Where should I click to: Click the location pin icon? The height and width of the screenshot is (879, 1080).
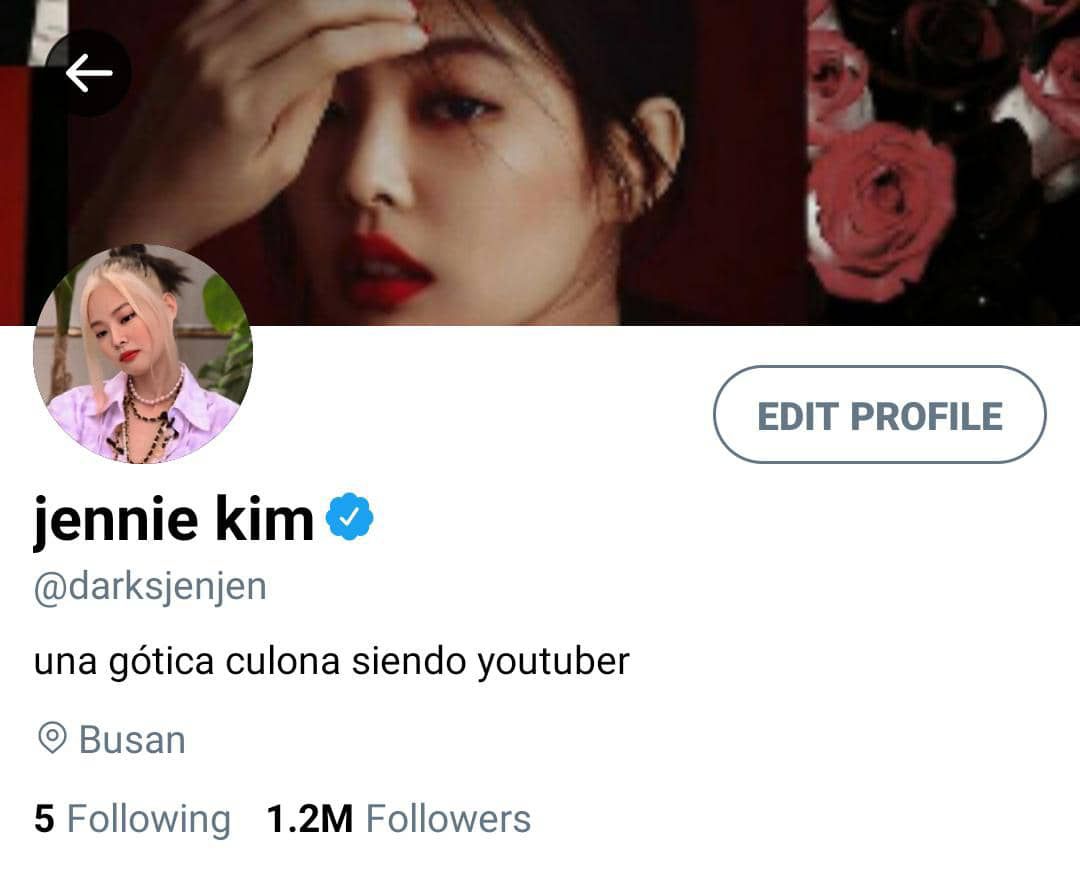[x=52, y=739]
